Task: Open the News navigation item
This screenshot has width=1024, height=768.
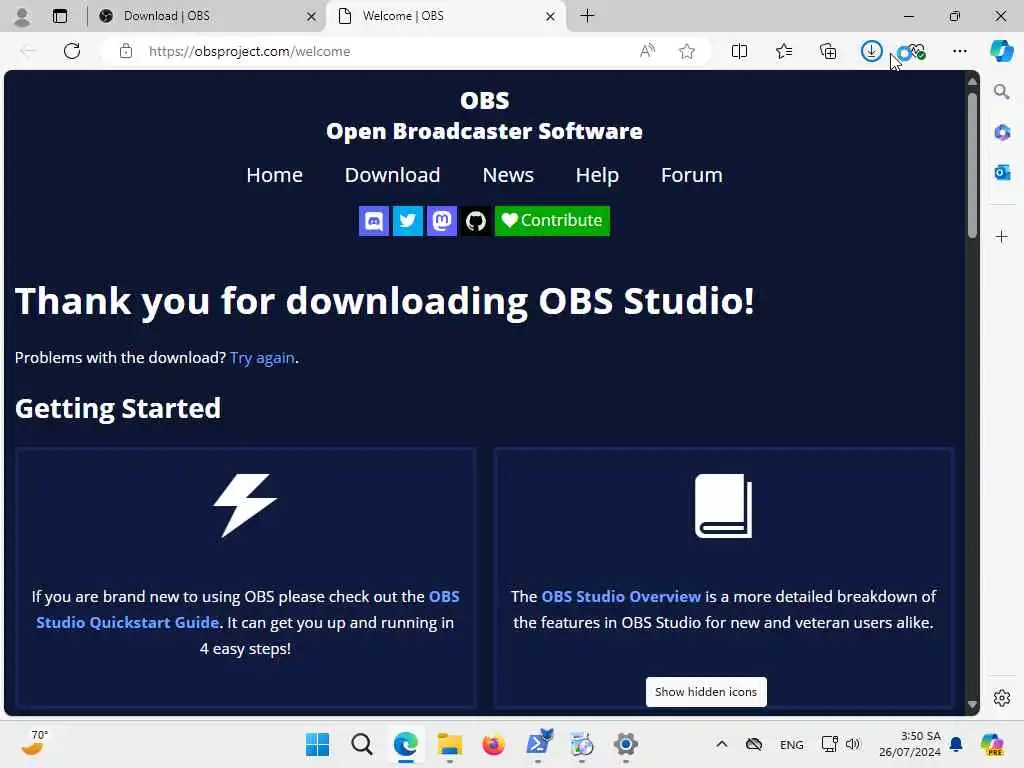Action: point(508,175)
